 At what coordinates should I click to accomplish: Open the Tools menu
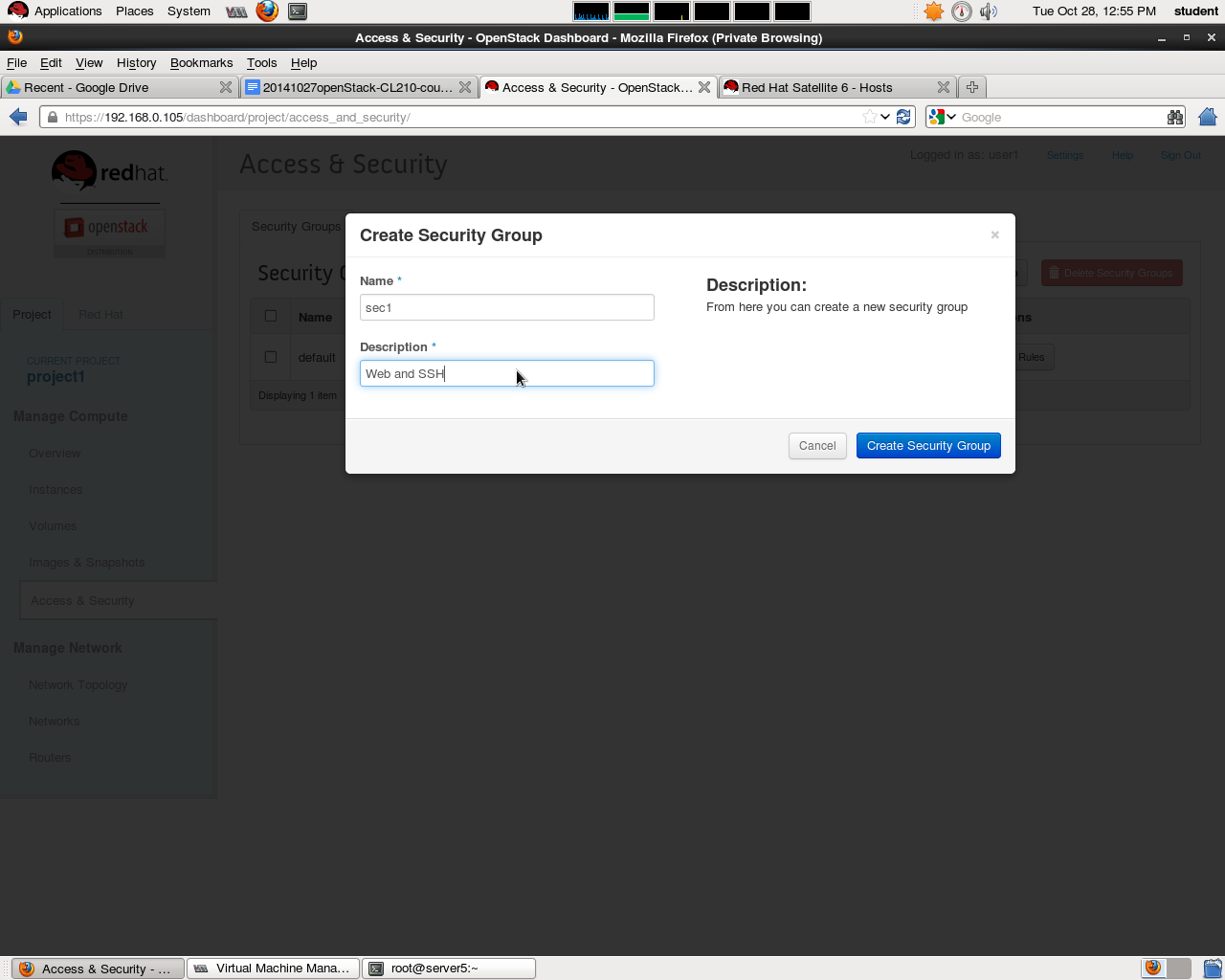coord(261,62)
